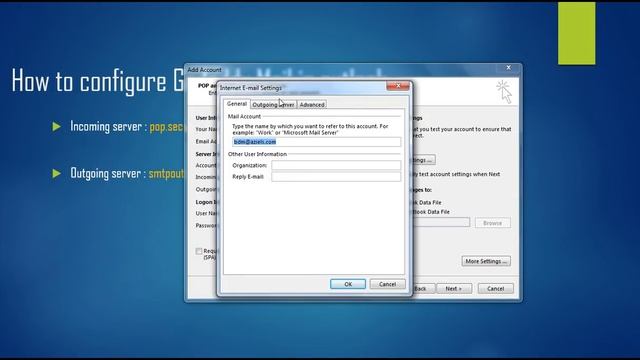The height and width of the screenshot is (360, 640).
Task: Click the 'Other User Information' section label
Action: click(x=257, y=154)
